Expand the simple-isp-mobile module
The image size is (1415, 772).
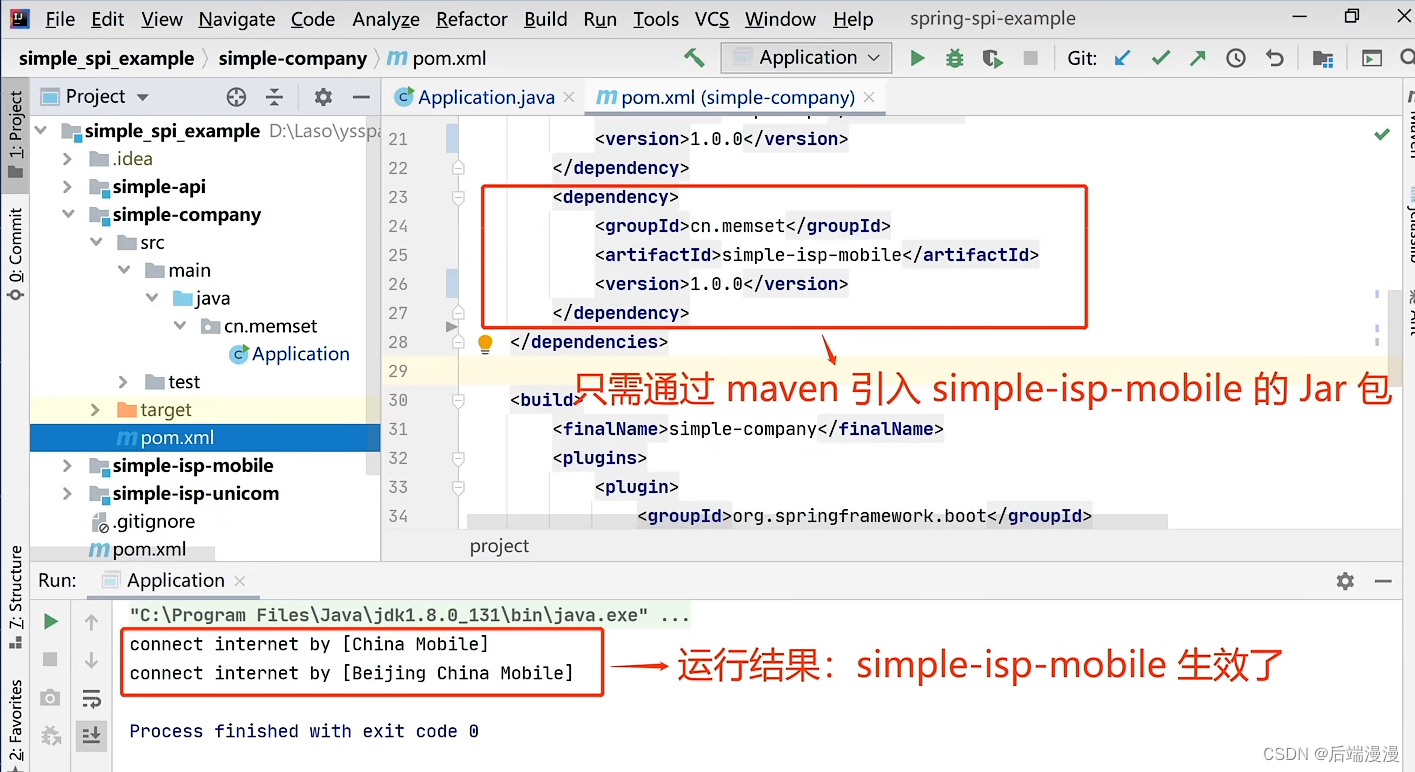[x=67, y=466]
